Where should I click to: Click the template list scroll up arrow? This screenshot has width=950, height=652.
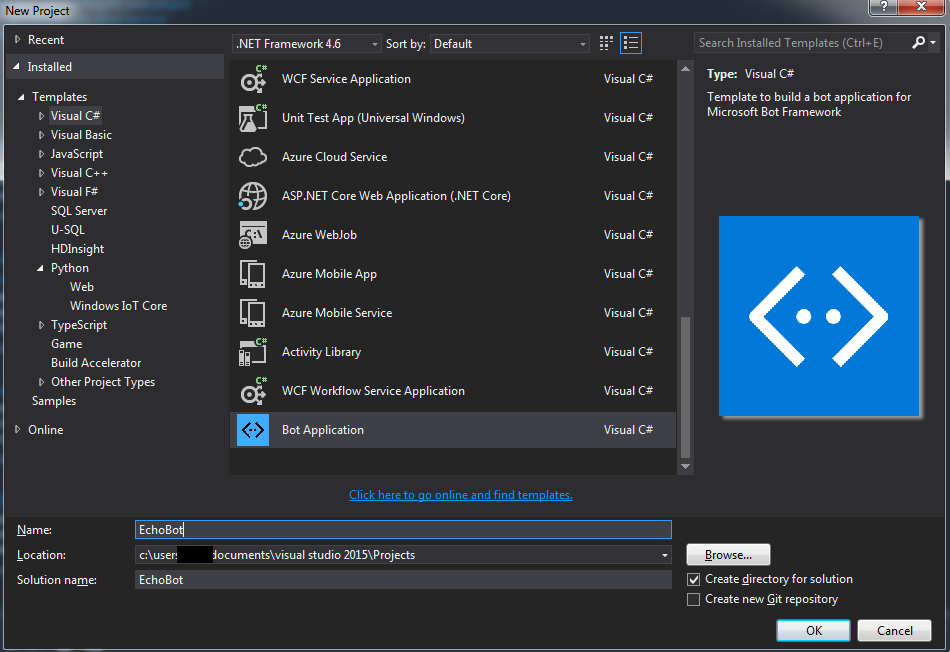[685, 69]
